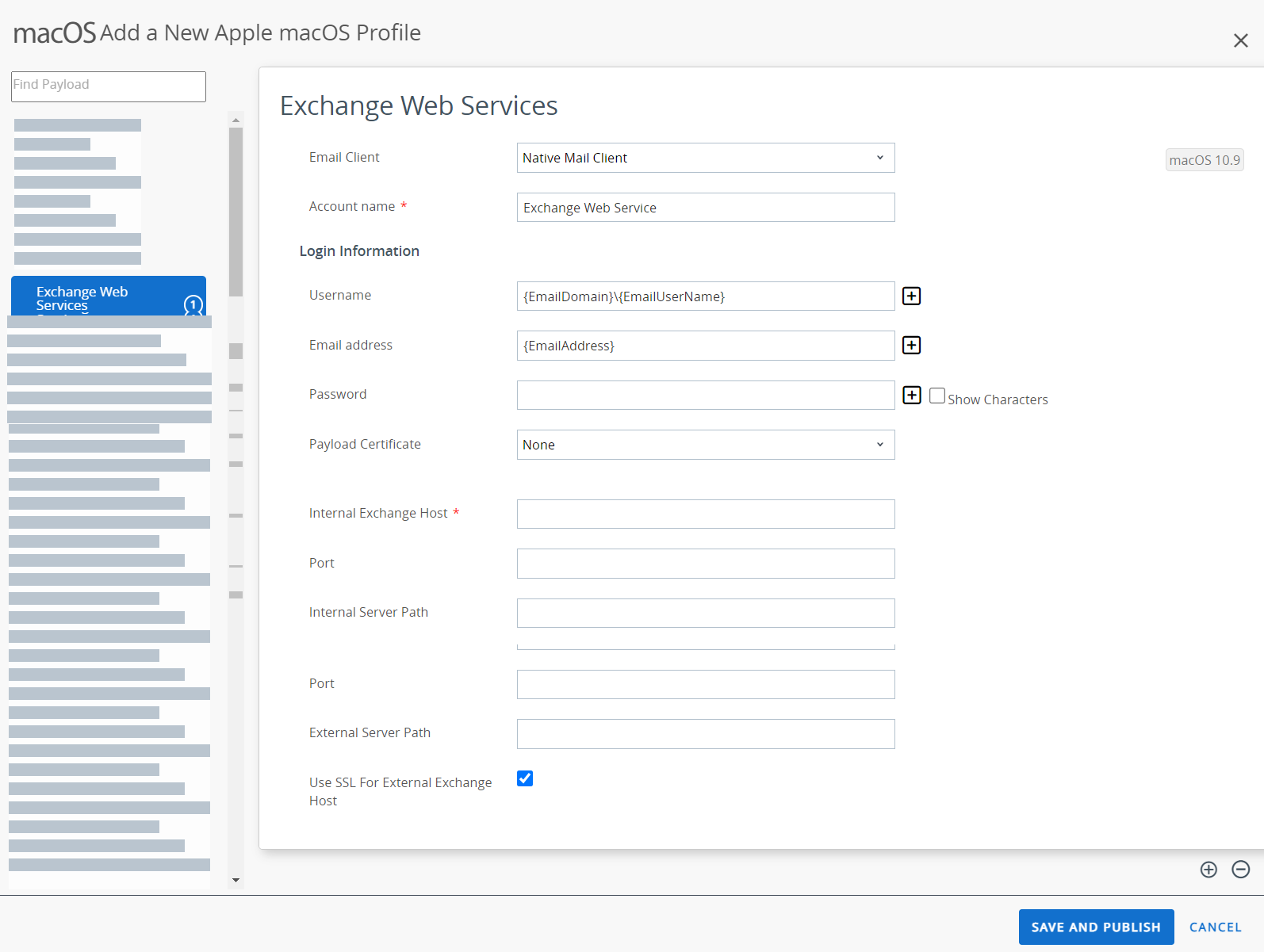
Task: Click the CANCEL button
Action: point(1215,927)
